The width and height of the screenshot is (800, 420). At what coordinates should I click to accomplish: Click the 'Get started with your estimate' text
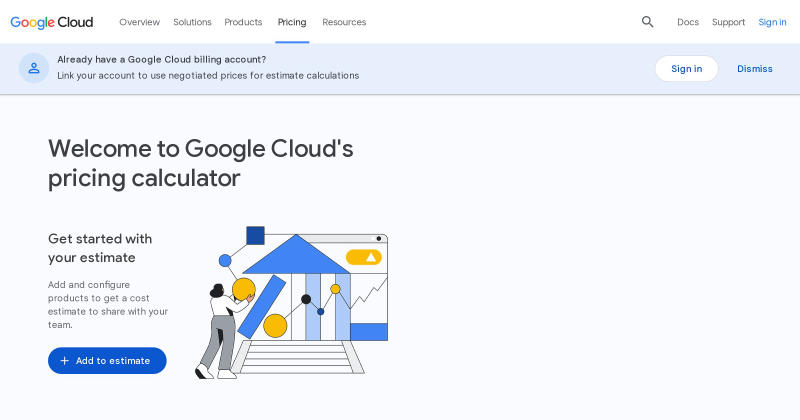(100, 248)
